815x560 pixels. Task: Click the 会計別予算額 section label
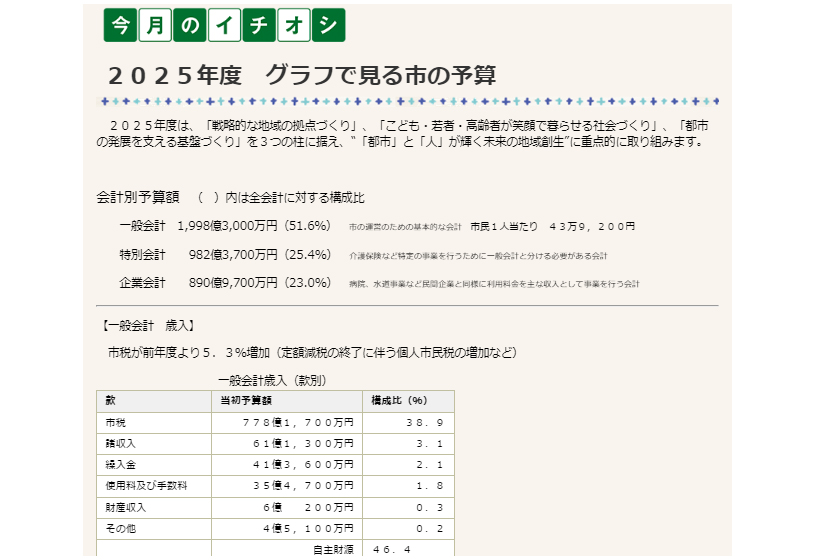138,198
